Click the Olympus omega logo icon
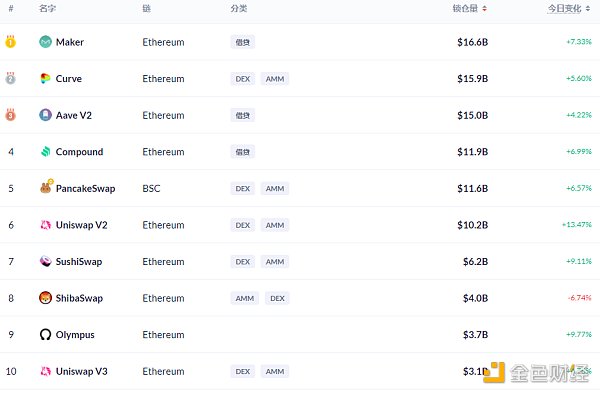 [45, 334]
